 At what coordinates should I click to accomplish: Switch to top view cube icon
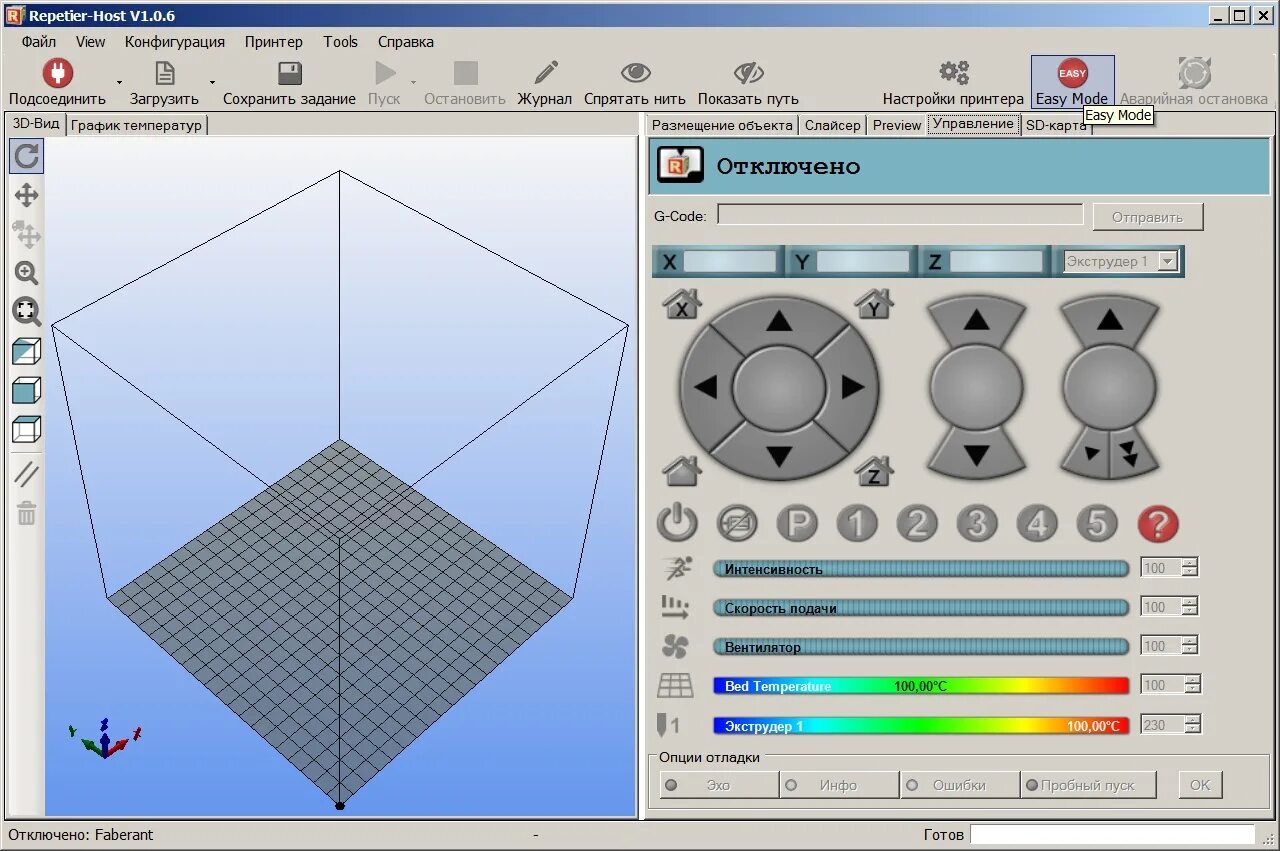pyautogui.click(x=27, y=429)
